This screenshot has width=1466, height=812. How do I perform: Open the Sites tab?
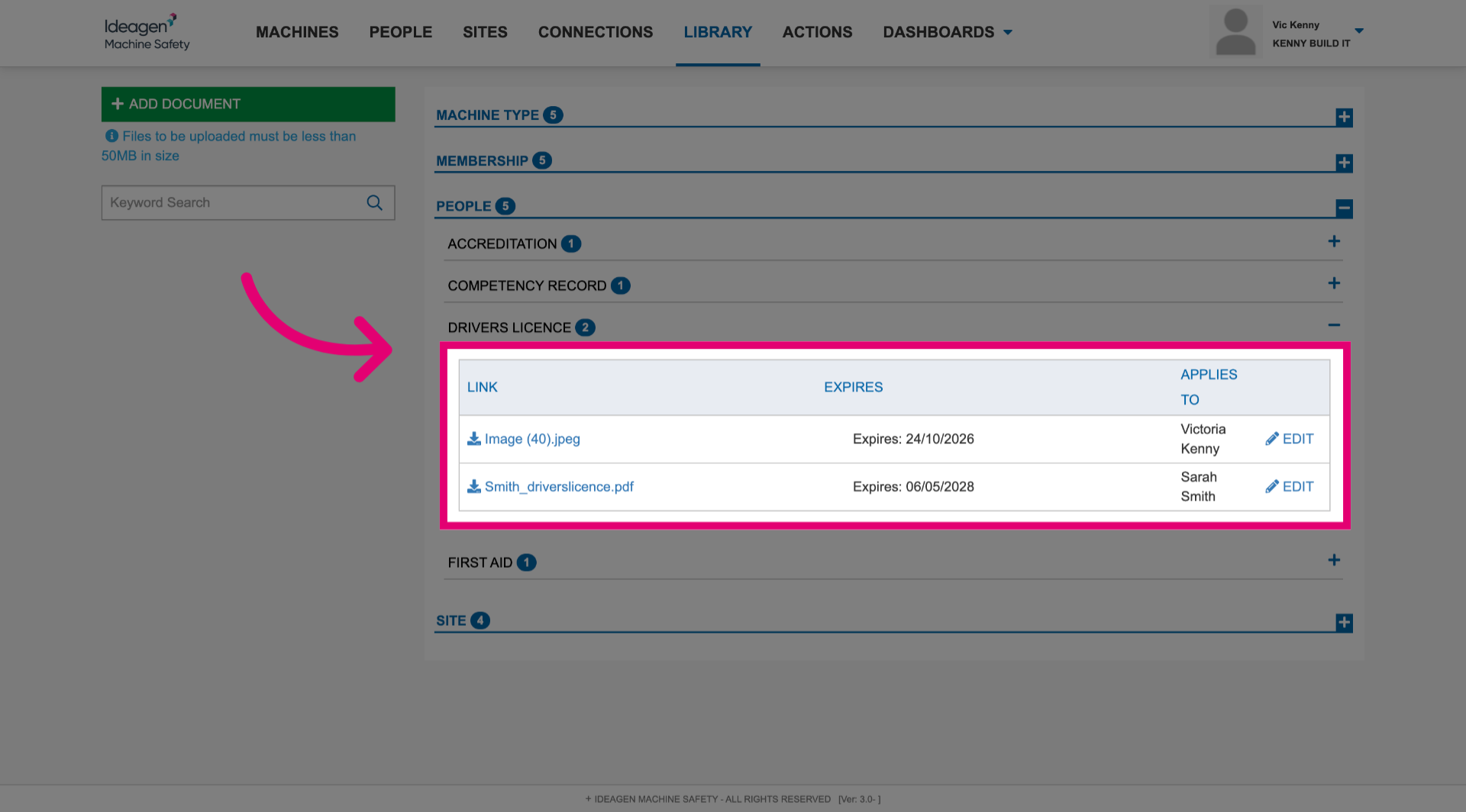pos(485,32)
